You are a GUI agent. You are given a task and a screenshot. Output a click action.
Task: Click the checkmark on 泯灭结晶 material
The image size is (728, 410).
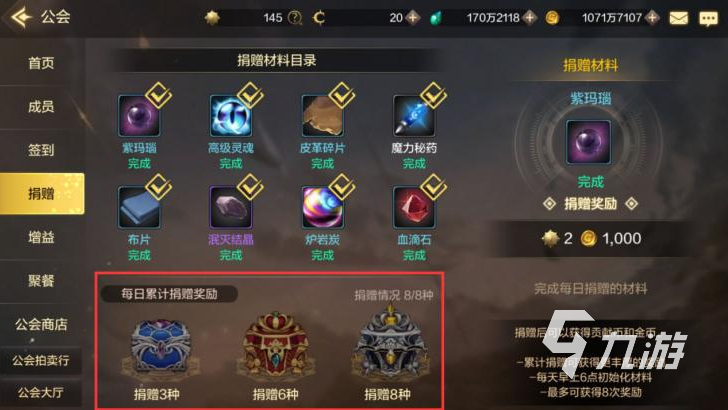pos(250,187)
